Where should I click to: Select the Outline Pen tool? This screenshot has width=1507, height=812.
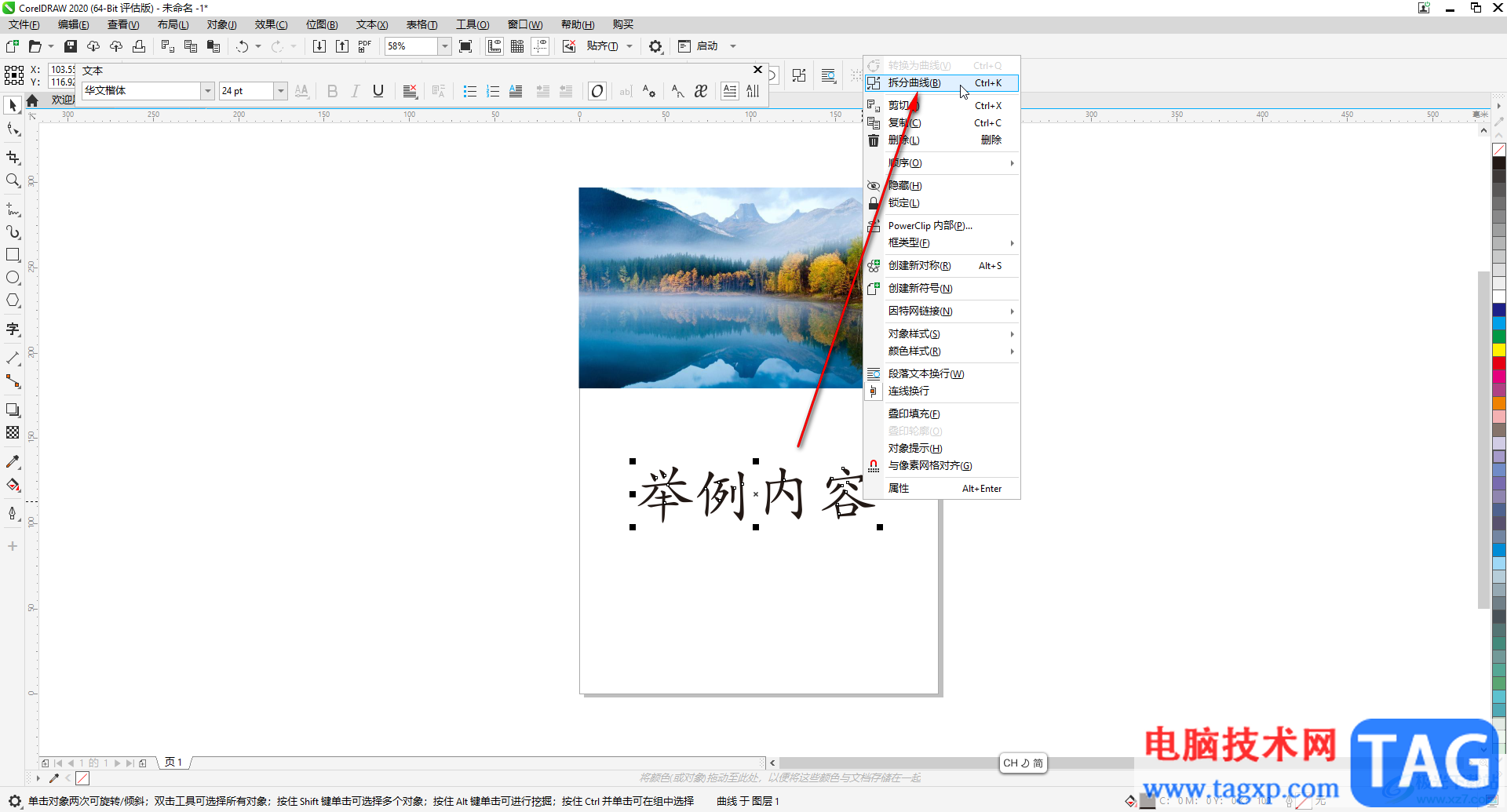pyautogui.click(x=13, y=514)
